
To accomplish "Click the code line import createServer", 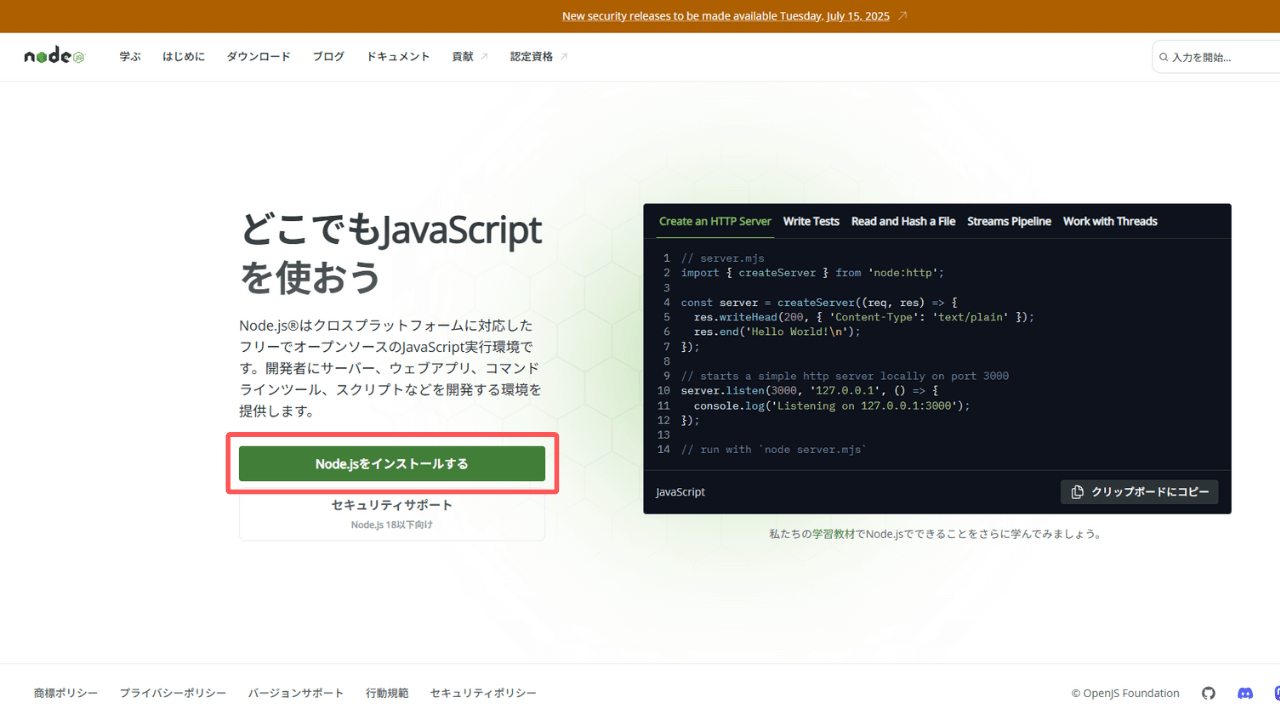I will (x=812, y=272).
